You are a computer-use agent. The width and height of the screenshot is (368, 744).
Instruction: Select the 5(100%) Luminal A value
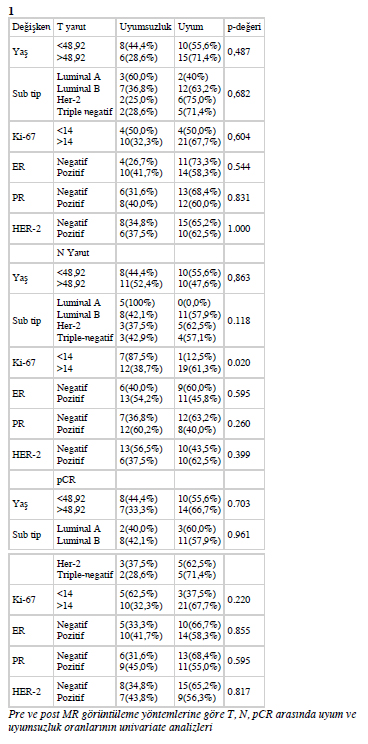point(134,302)
